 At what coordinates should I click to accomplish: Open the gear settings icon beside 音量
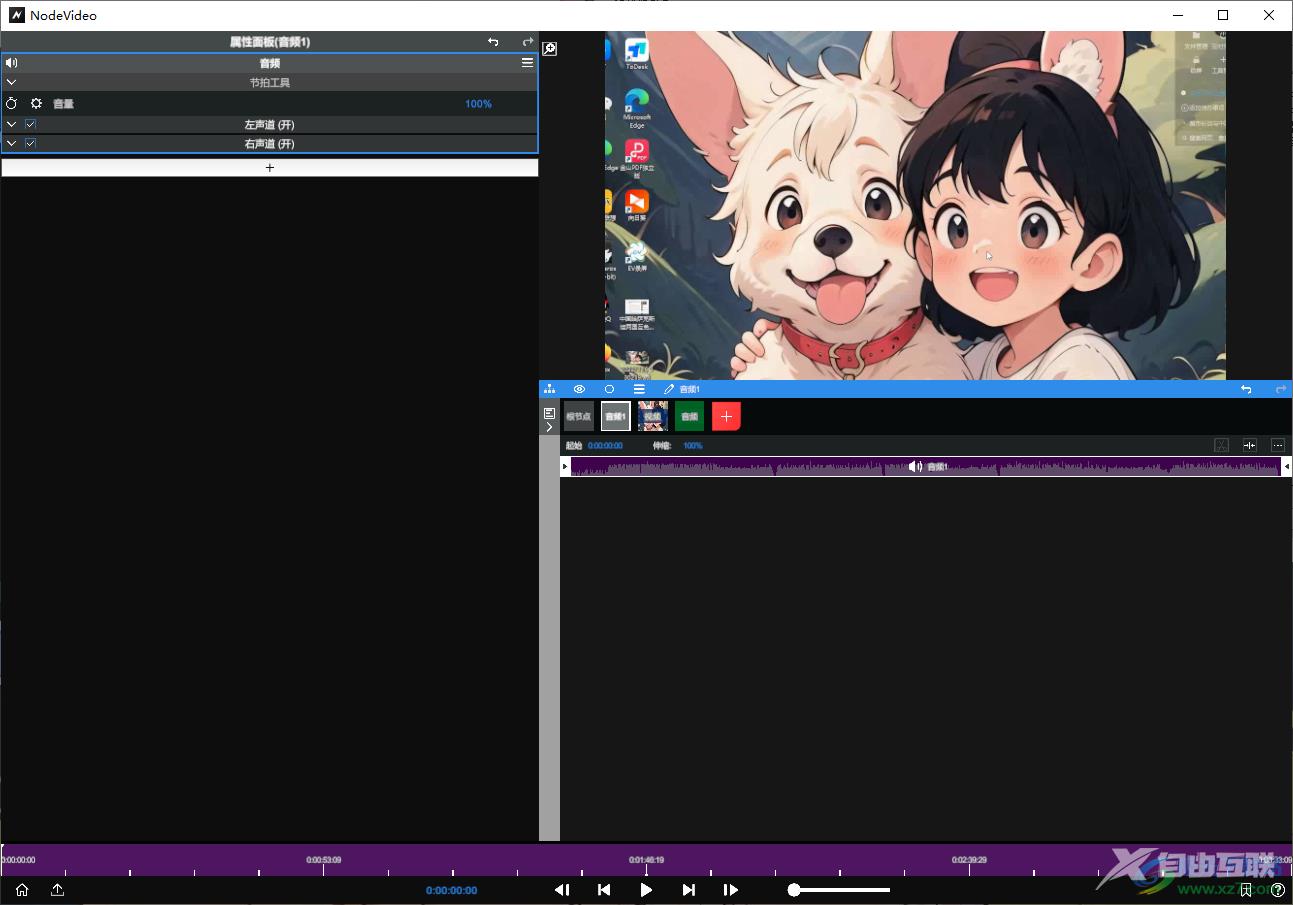point(36,103)
